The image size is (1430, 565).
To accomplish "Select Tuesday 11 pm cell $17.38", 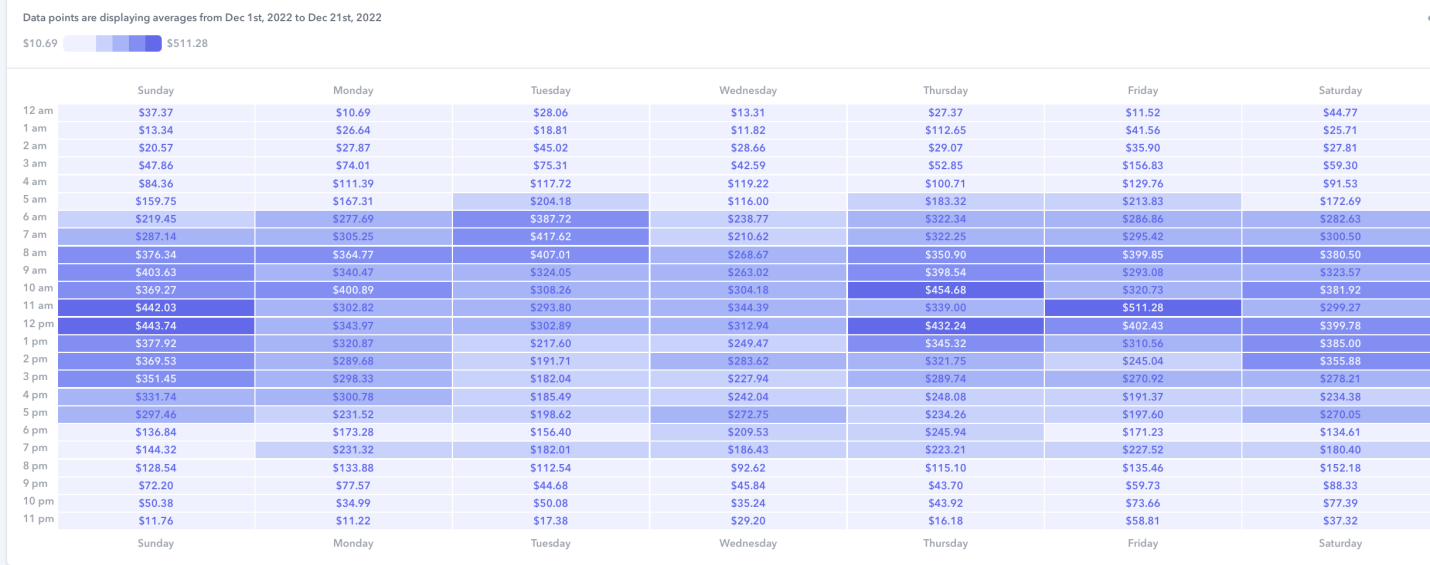I will [551, 521].
